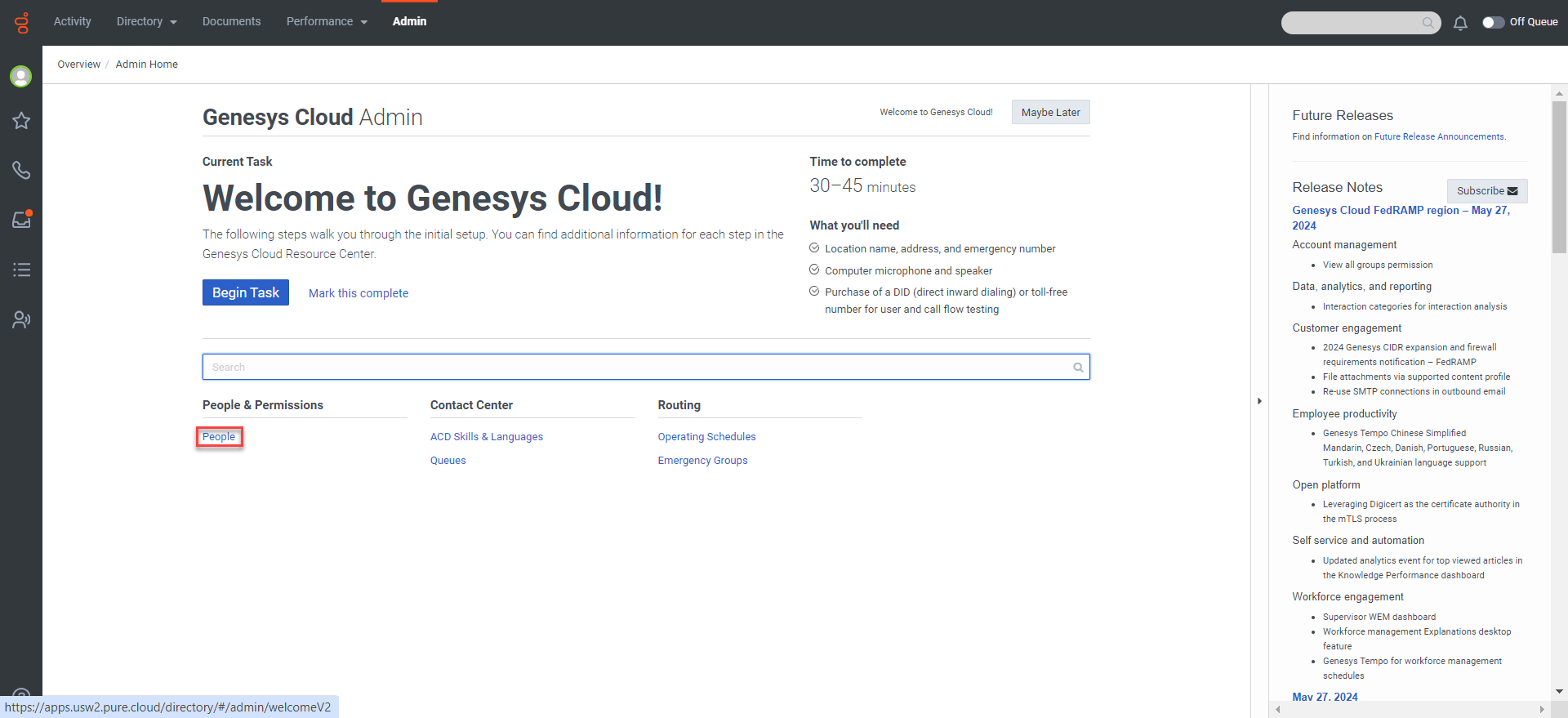Collapse the right release notes panel arrow

(1259, 401)
